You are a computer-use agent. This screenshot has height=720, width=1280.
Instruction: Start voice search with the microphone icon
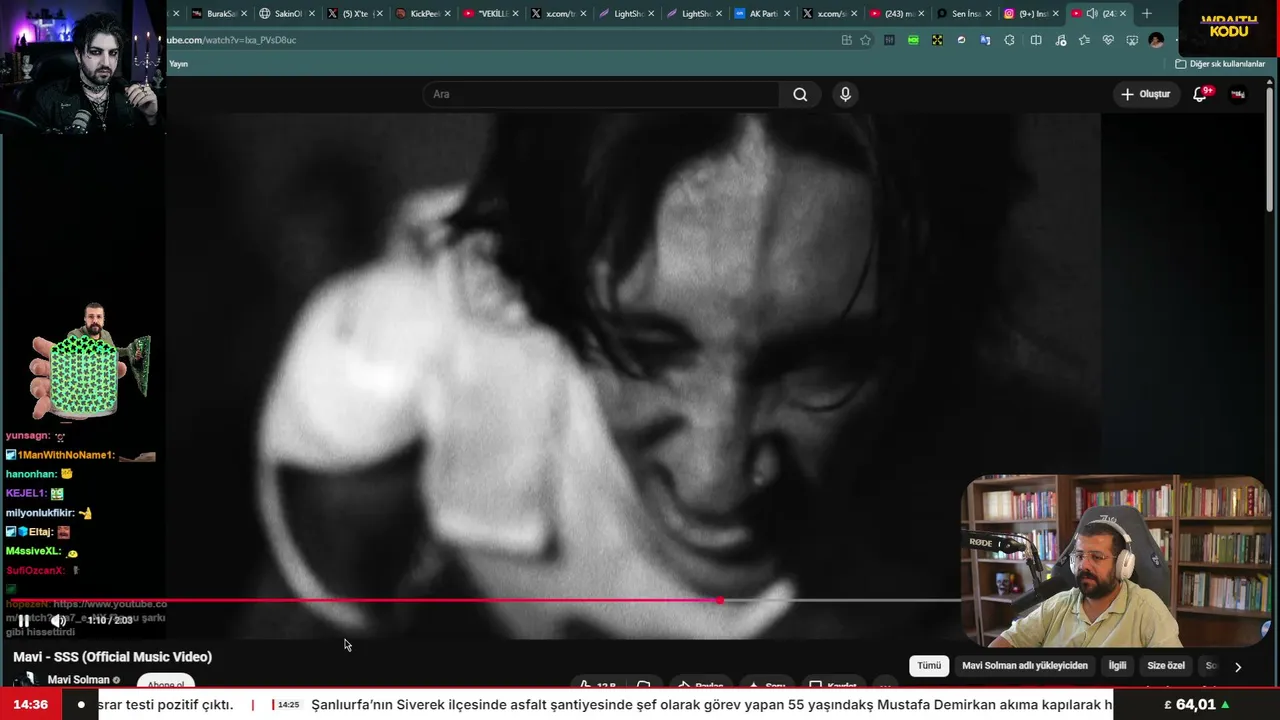(845, 94)
